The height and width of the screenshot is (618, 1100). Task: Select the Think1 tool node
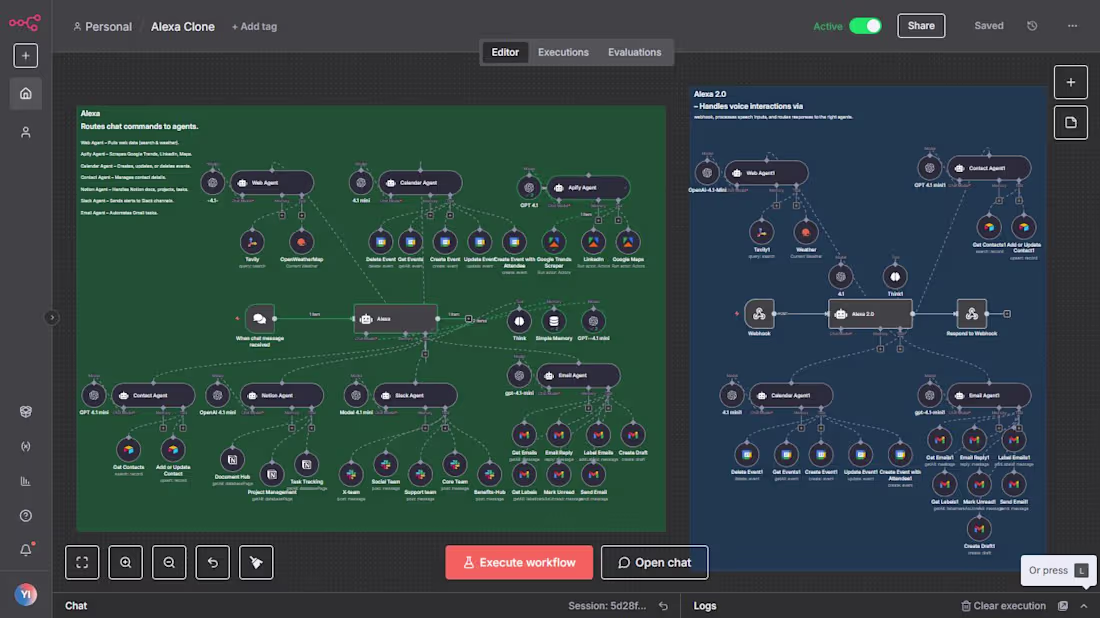(895, 277)
